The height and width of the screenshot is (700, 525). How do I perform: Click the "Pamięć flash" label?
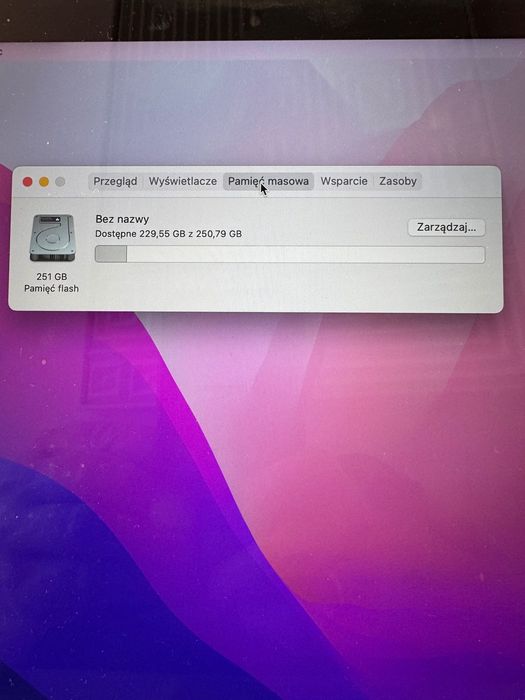point(51,289)
